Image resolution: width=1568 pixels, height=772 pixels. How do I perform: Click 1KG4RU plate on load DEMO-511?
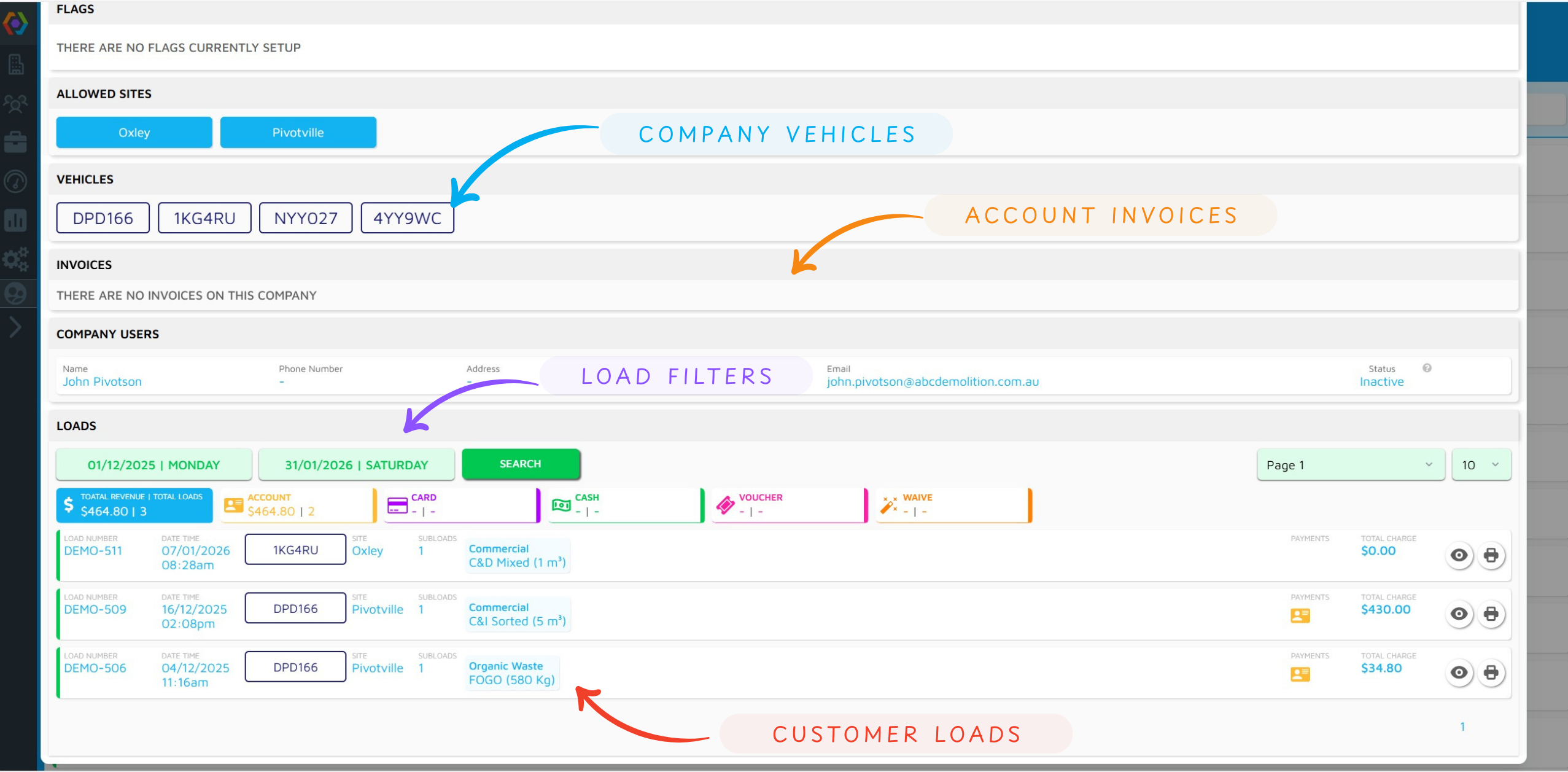(295, 550)
